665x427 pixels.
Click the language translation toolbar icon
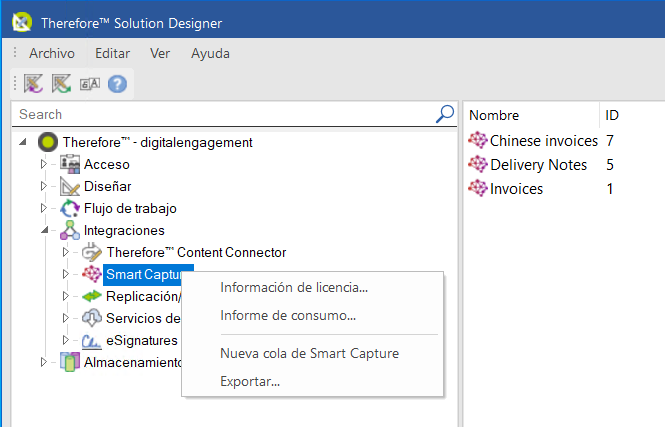[x=90, y=84]
